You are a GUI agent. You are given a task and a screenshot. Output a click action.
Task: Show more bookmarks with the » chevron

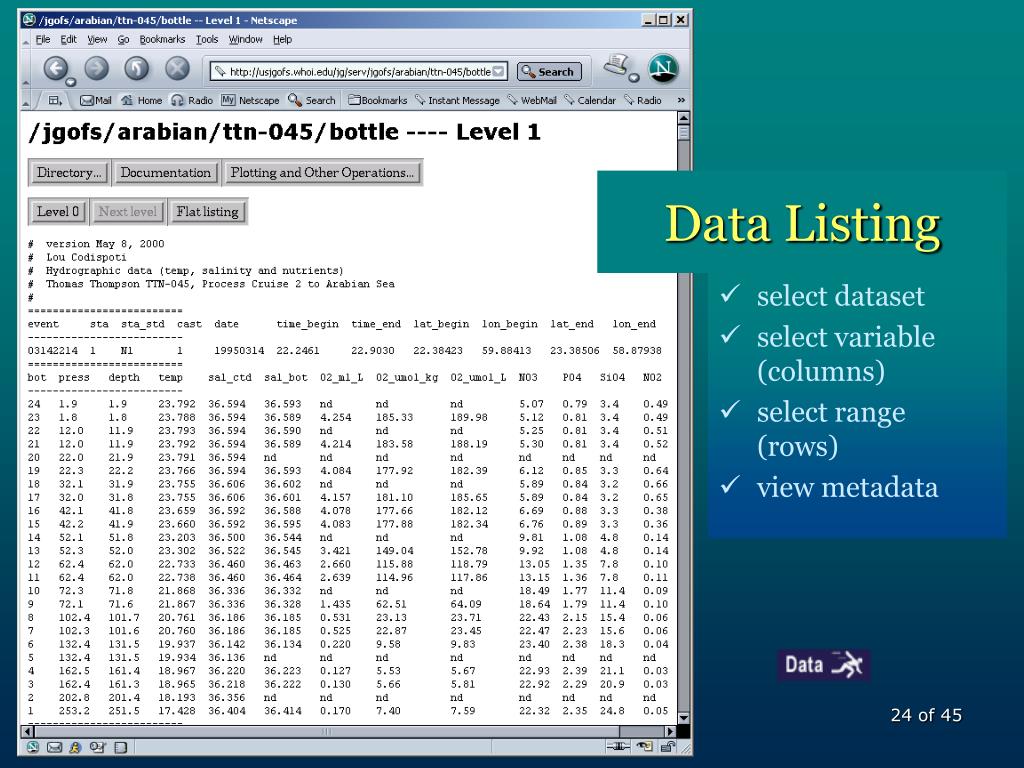[681, 100]
